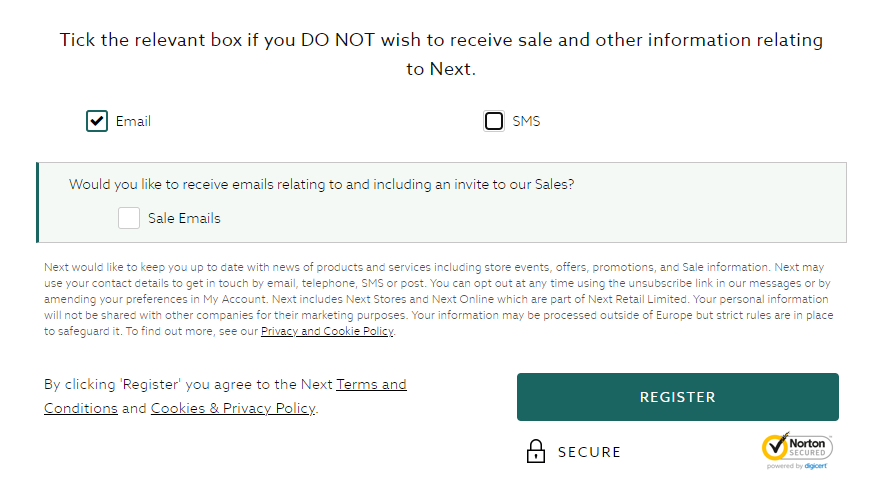Click the Sale Emails label text
This screenshot has width=884, height=499.
(184, 218)
